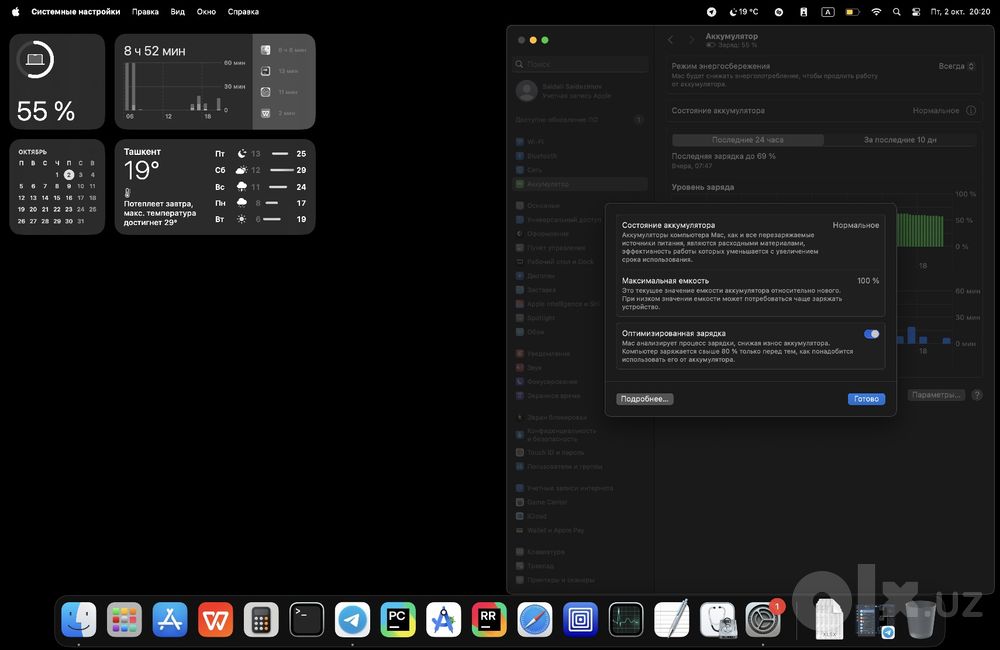Open the XLSX file in the Dock
The image size is (1000, 650).
coord(829,619)
